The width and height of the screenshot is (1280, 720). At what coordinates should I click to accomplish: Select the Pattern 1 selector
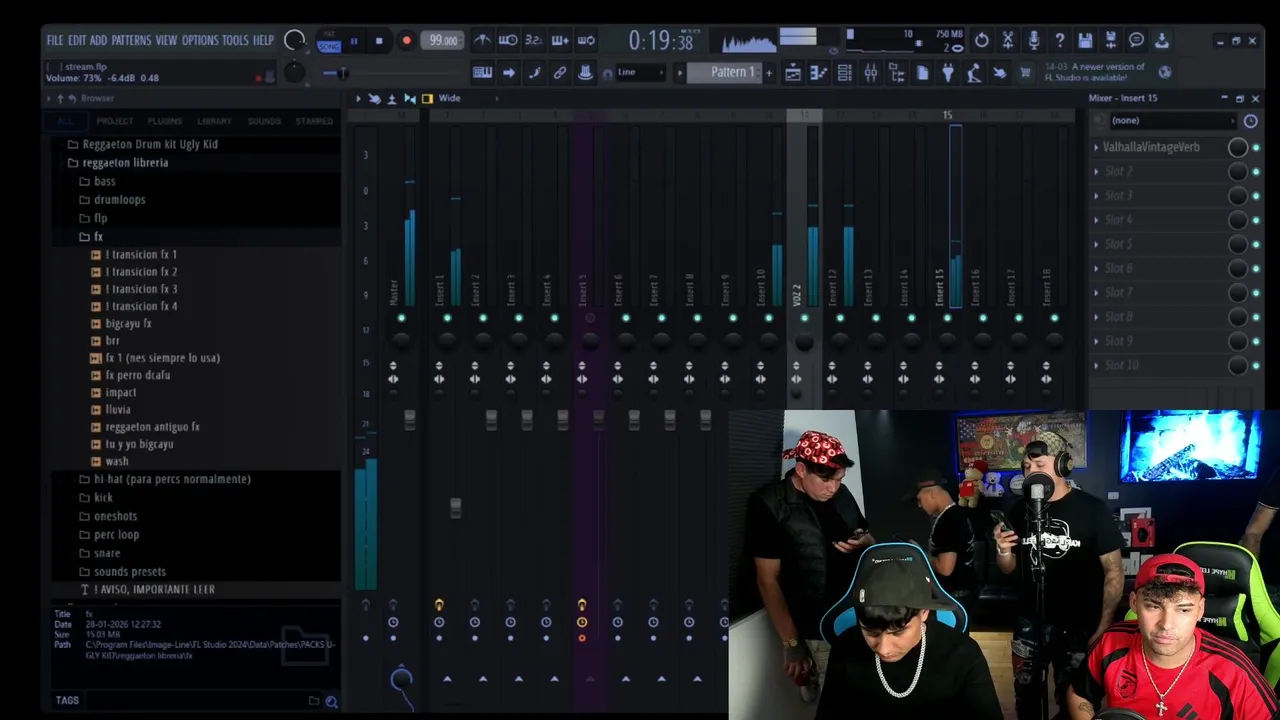point(731,72)
